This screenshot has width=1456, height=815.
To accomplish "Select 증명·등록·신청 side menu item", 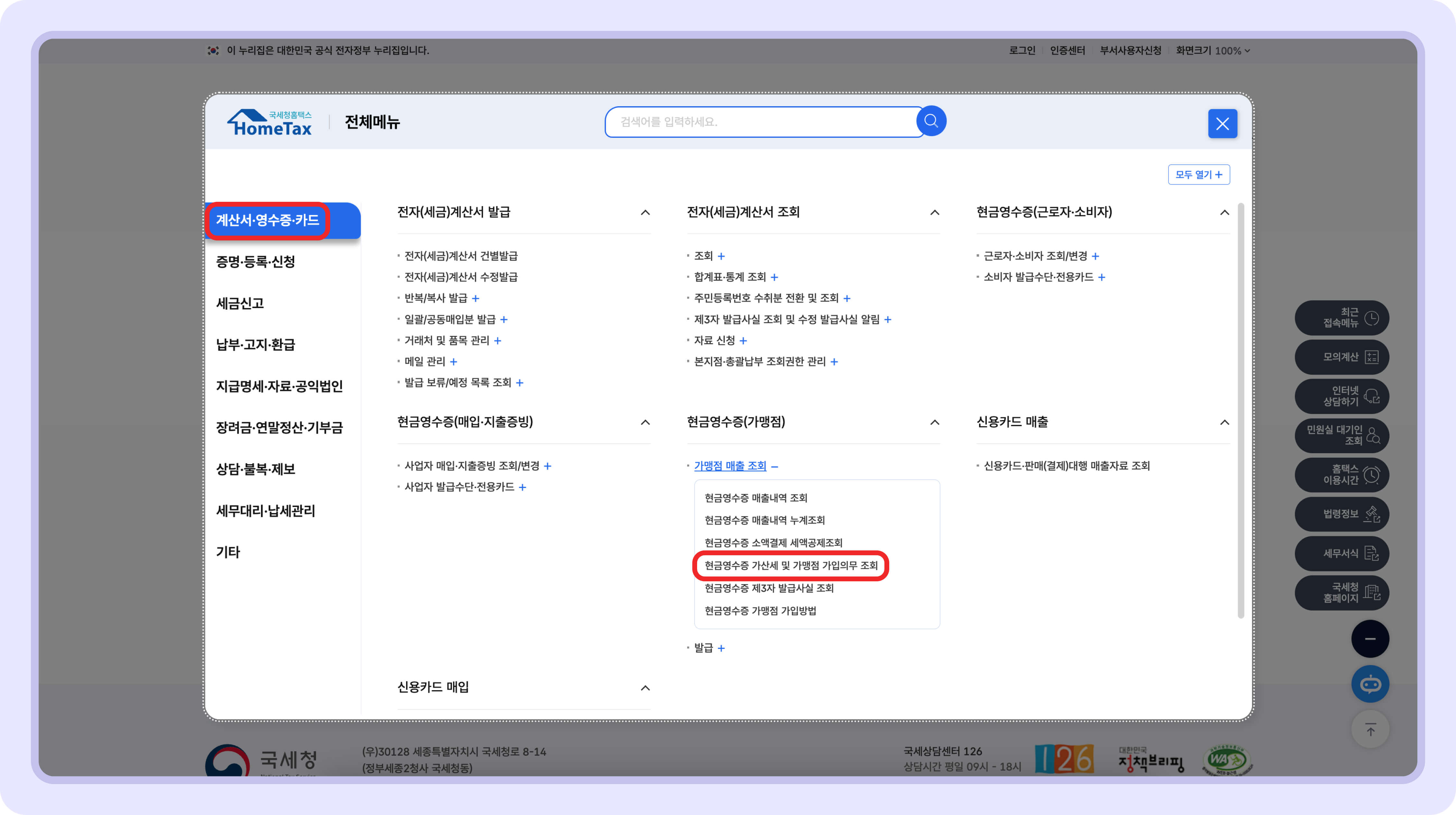I will pyautogui.click(x=256, y=262).
